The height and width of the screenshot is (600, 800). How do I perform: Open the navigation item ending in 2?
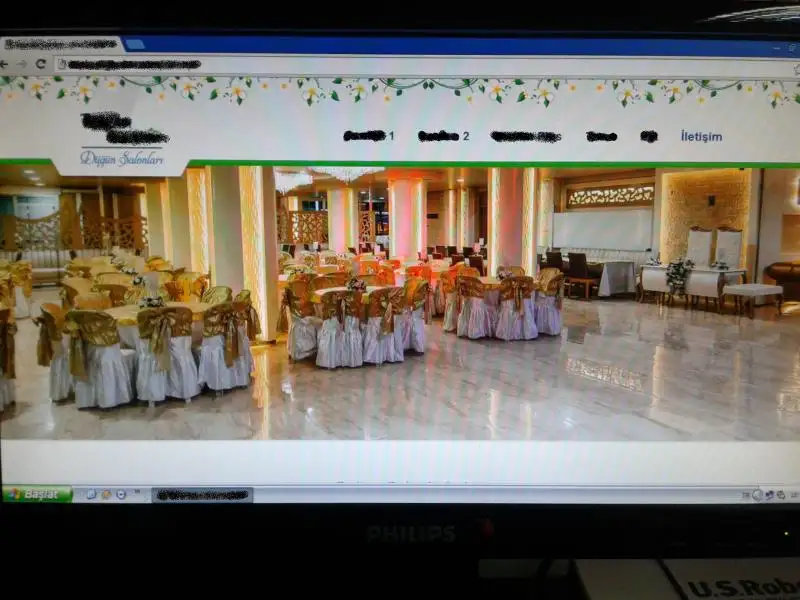point(443,136)
